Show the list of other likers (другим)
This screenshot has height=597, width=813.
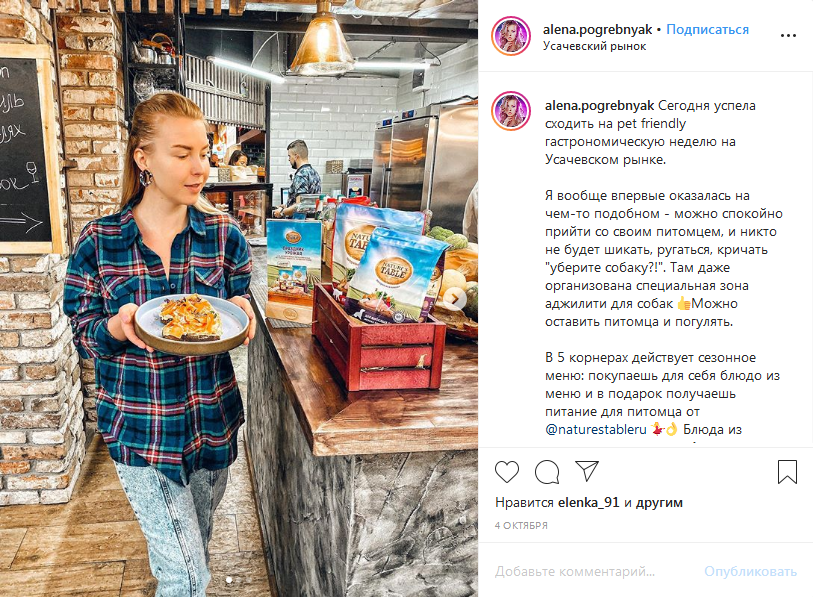point(659,502)
